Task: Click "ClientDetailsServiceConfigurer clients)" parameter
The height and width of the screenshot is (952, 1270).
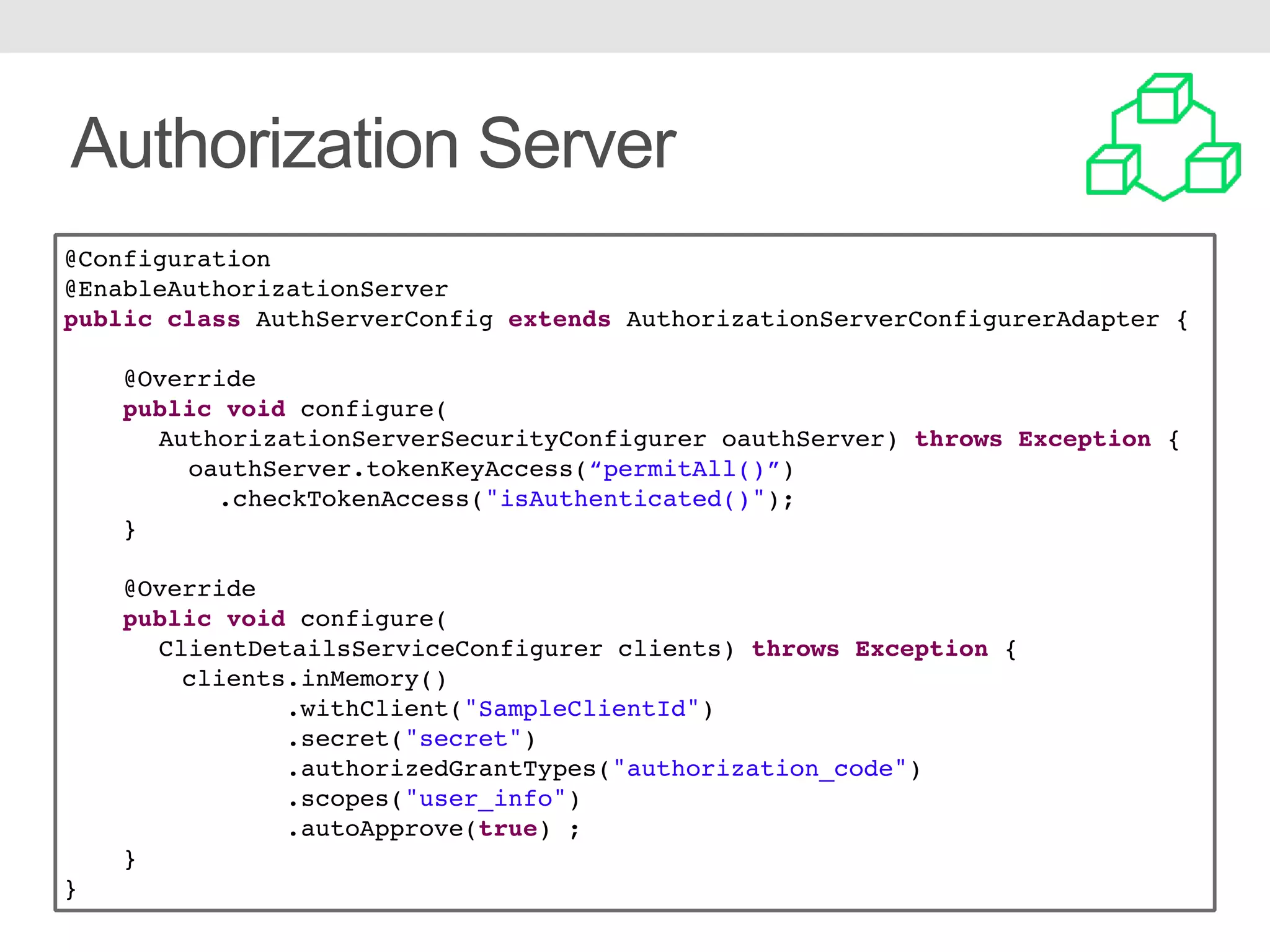Action: click(x=446, y=649)
